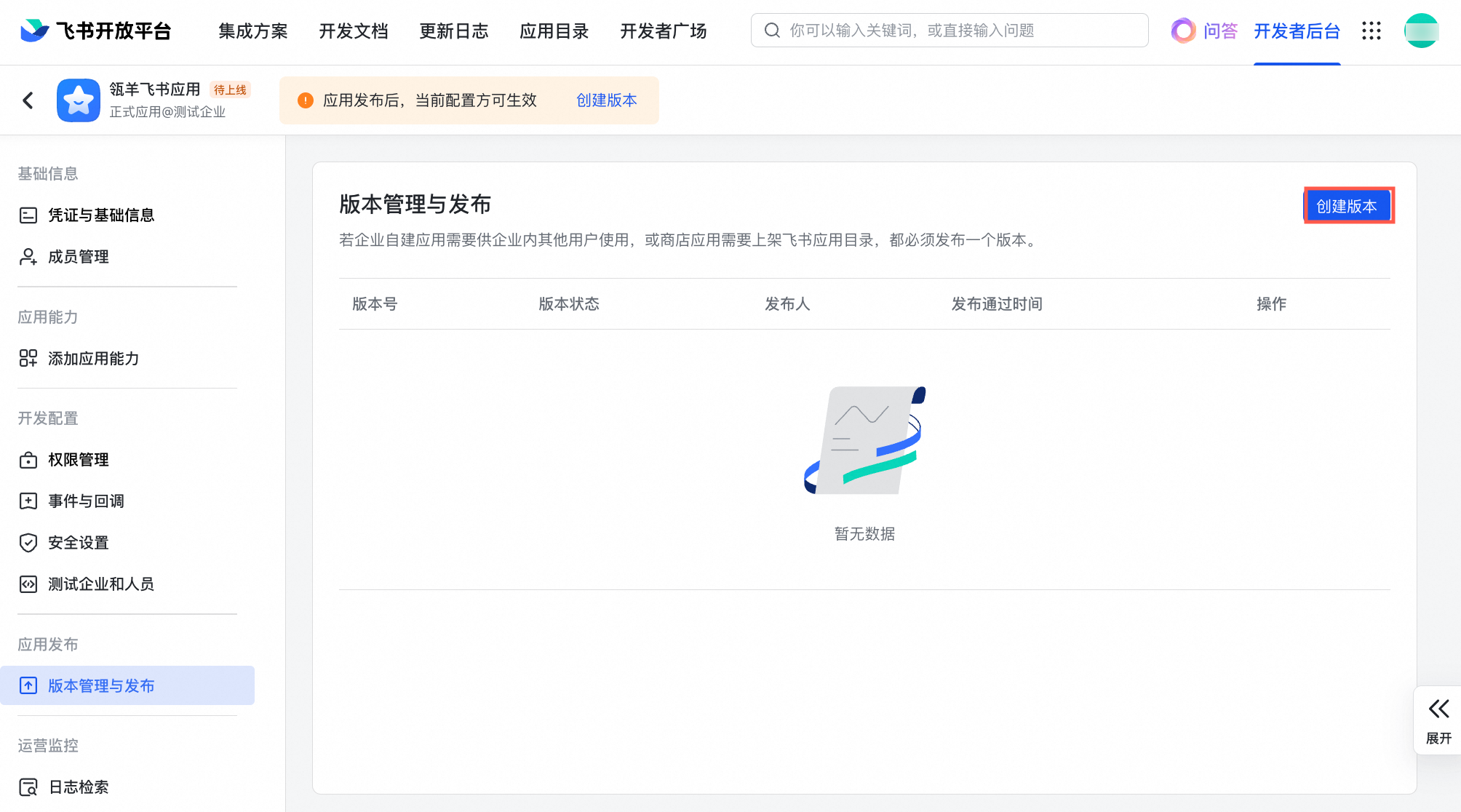Expand the side panel with 展开 button
1461x812 pixels.
click(x=1438, y=720)
